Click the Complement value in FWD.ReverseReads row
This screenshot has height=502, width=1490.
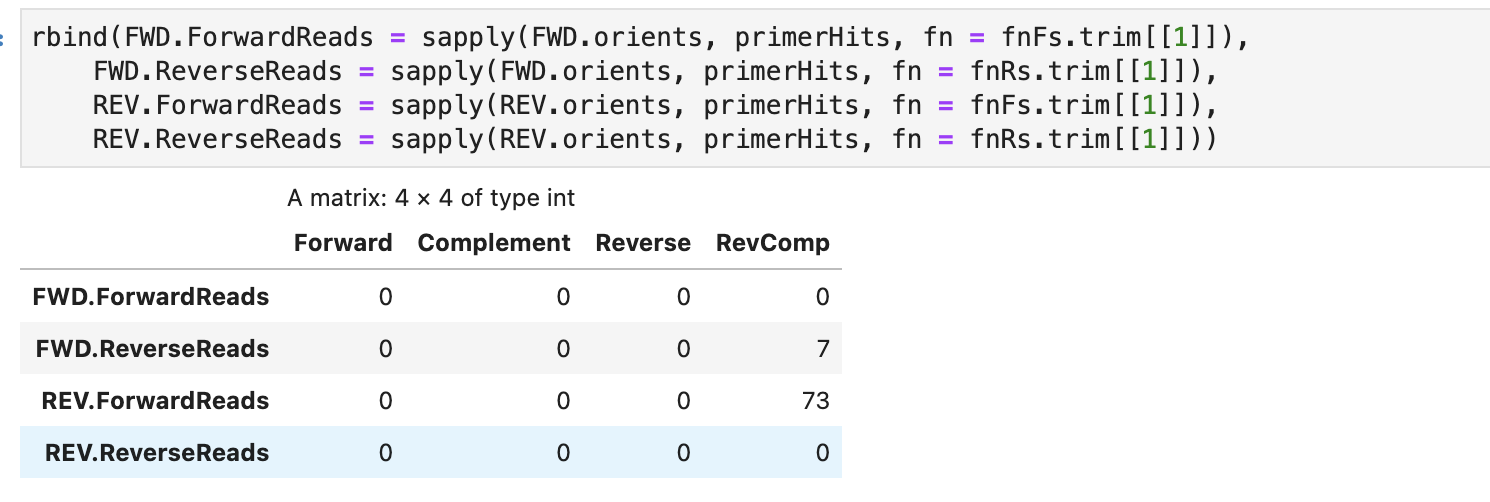[x=564, y=349]
